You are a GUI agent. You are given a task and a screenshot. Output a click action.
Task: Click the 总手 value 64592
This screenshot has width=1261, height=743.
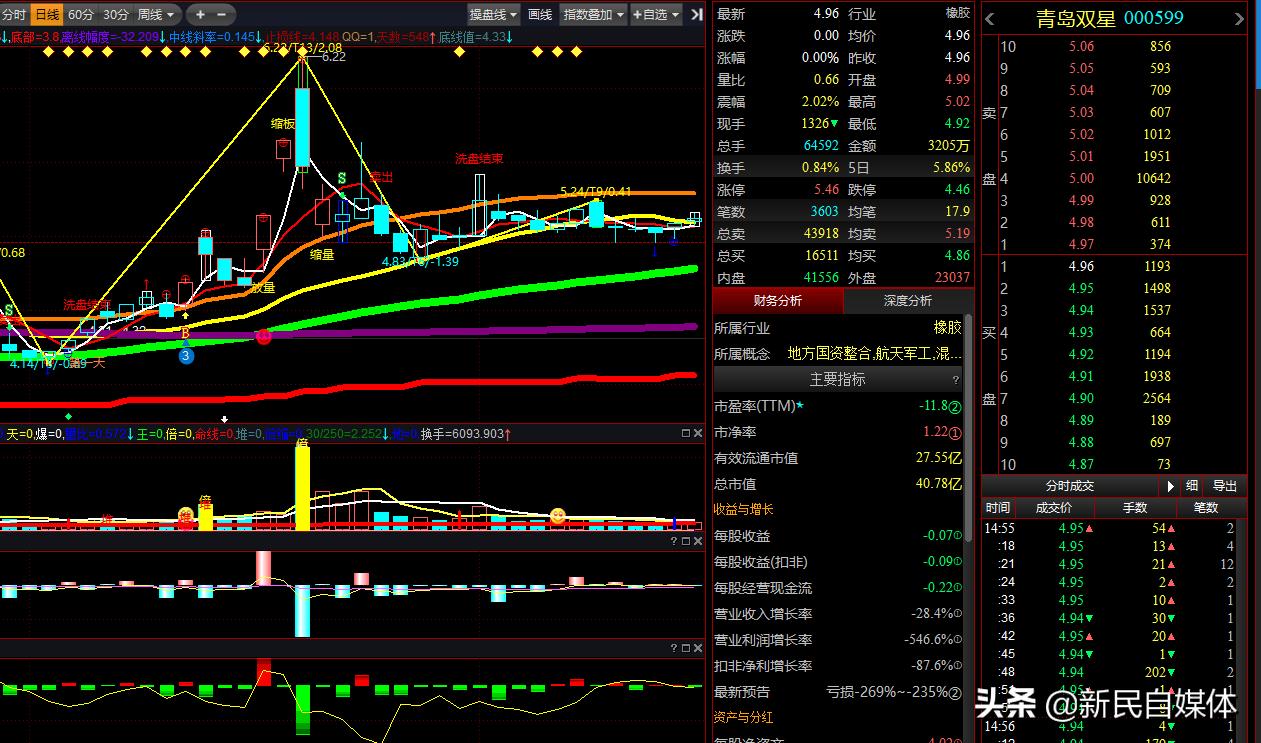821,145
